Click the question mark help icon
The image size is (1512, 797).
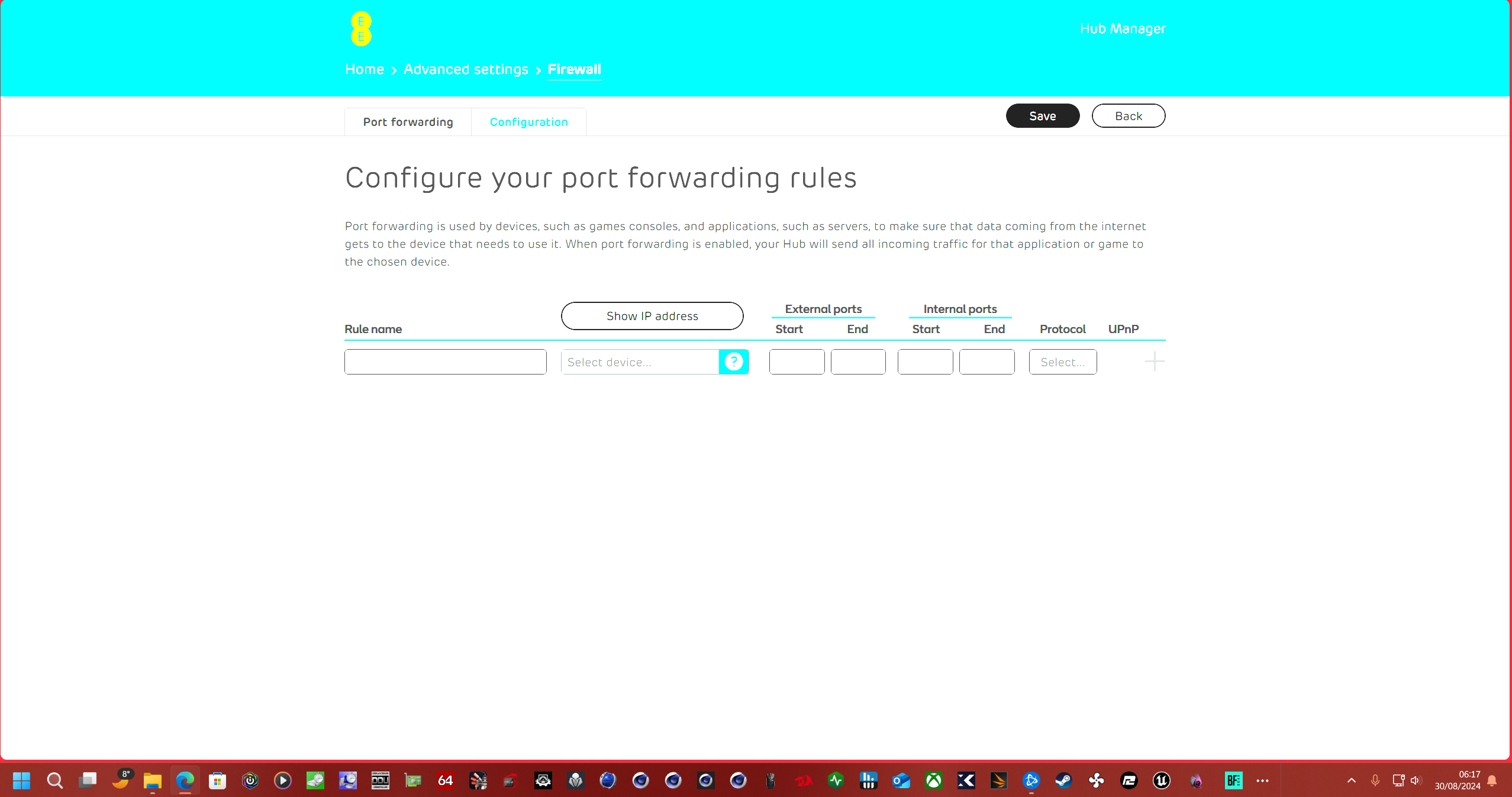pos(734,361)
